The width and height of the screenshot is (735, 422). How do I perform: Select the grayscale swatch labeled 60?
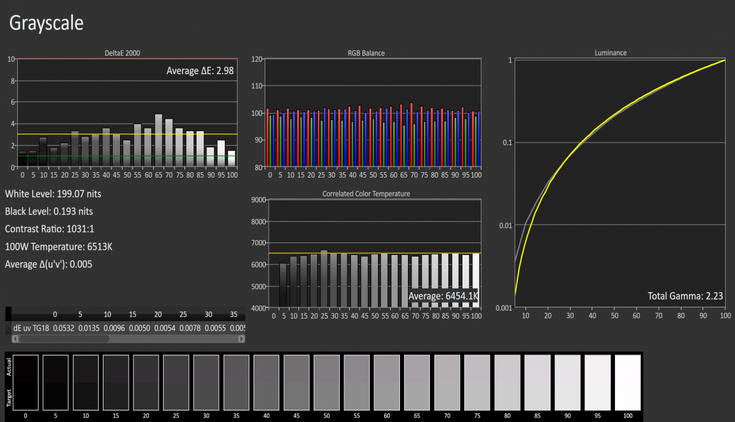tap(387, 383)
